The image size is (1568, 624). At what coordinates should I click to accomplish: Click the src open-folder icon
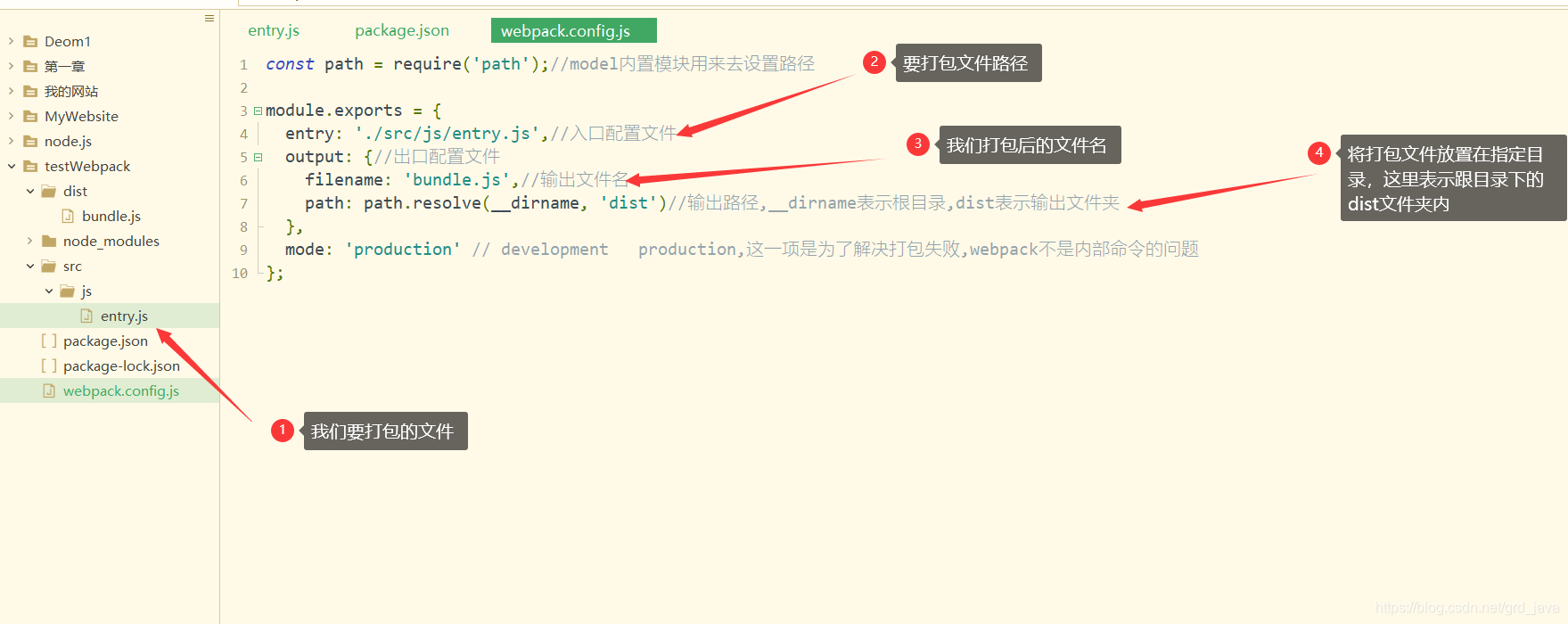click(49, 266)
